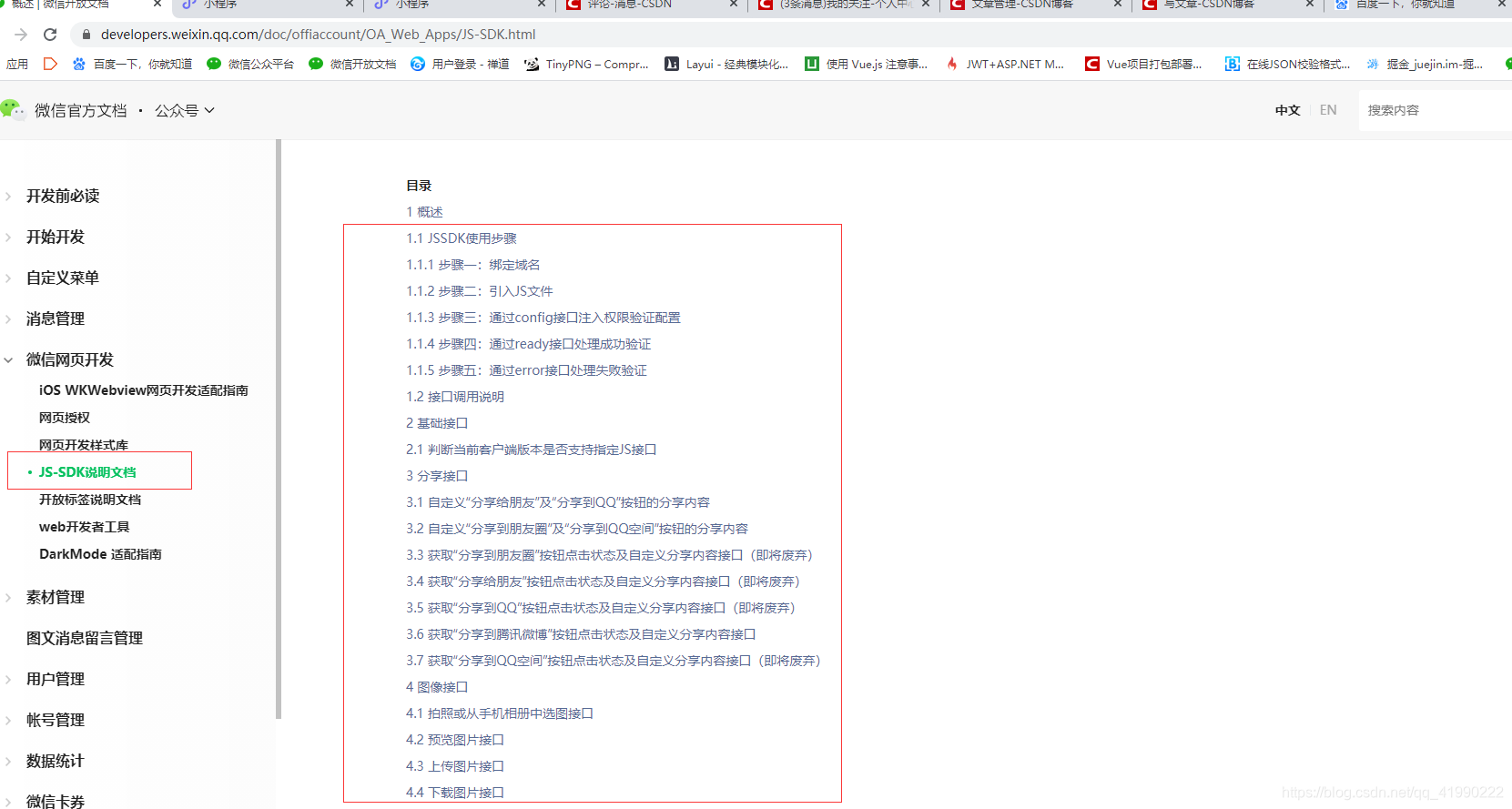The width and height of the screenshot is (1512, 809).
Task: Jump to 1.1 JSSDK使用步骤
Action: coord(462,238)
